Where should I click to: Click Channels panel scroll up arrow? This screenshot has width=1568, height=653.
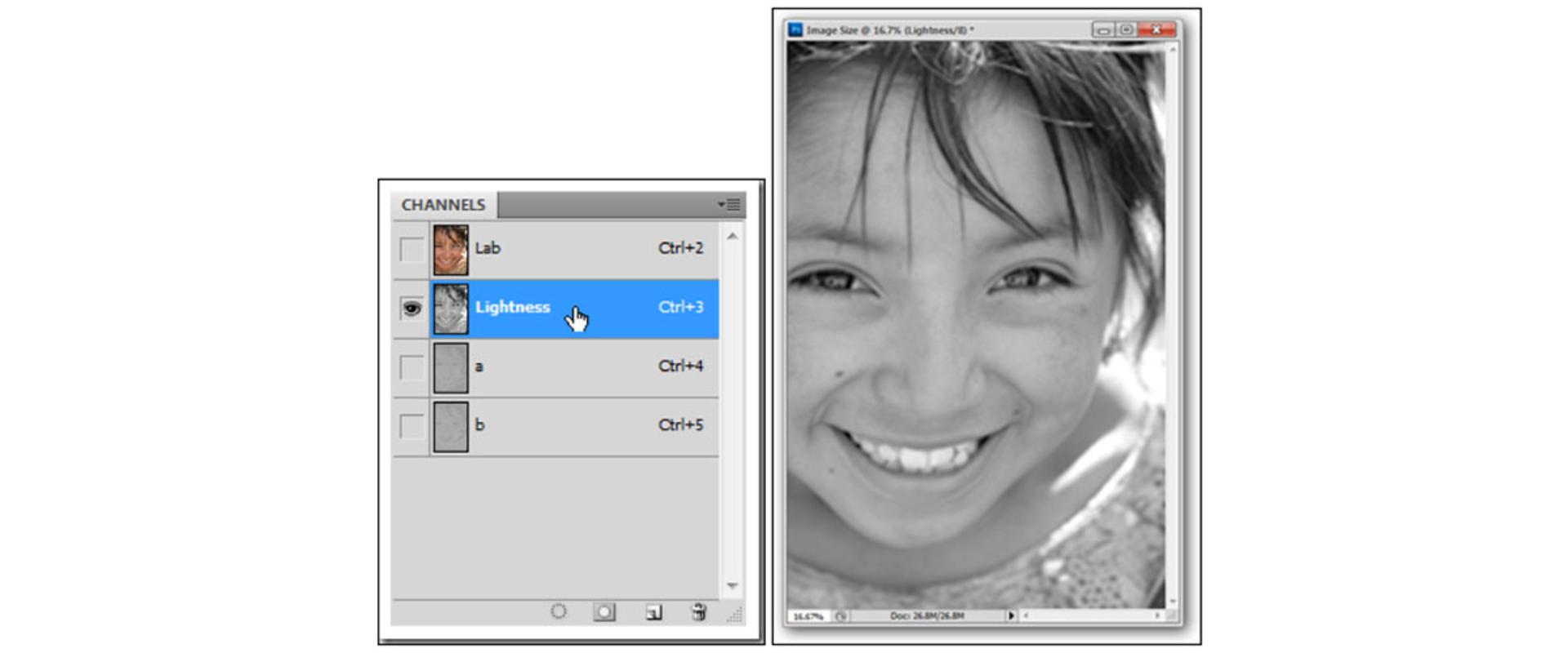tap(732, 236)
